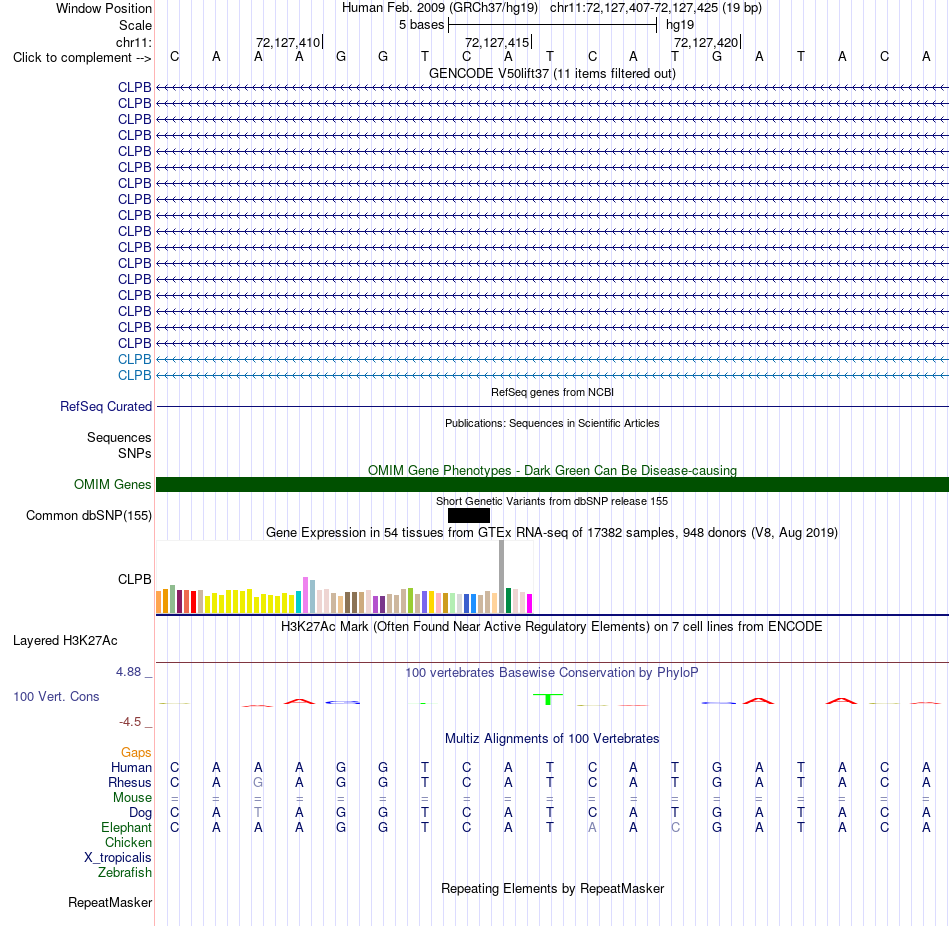Click the OMIM Gene Phenotypes track title

552,470
